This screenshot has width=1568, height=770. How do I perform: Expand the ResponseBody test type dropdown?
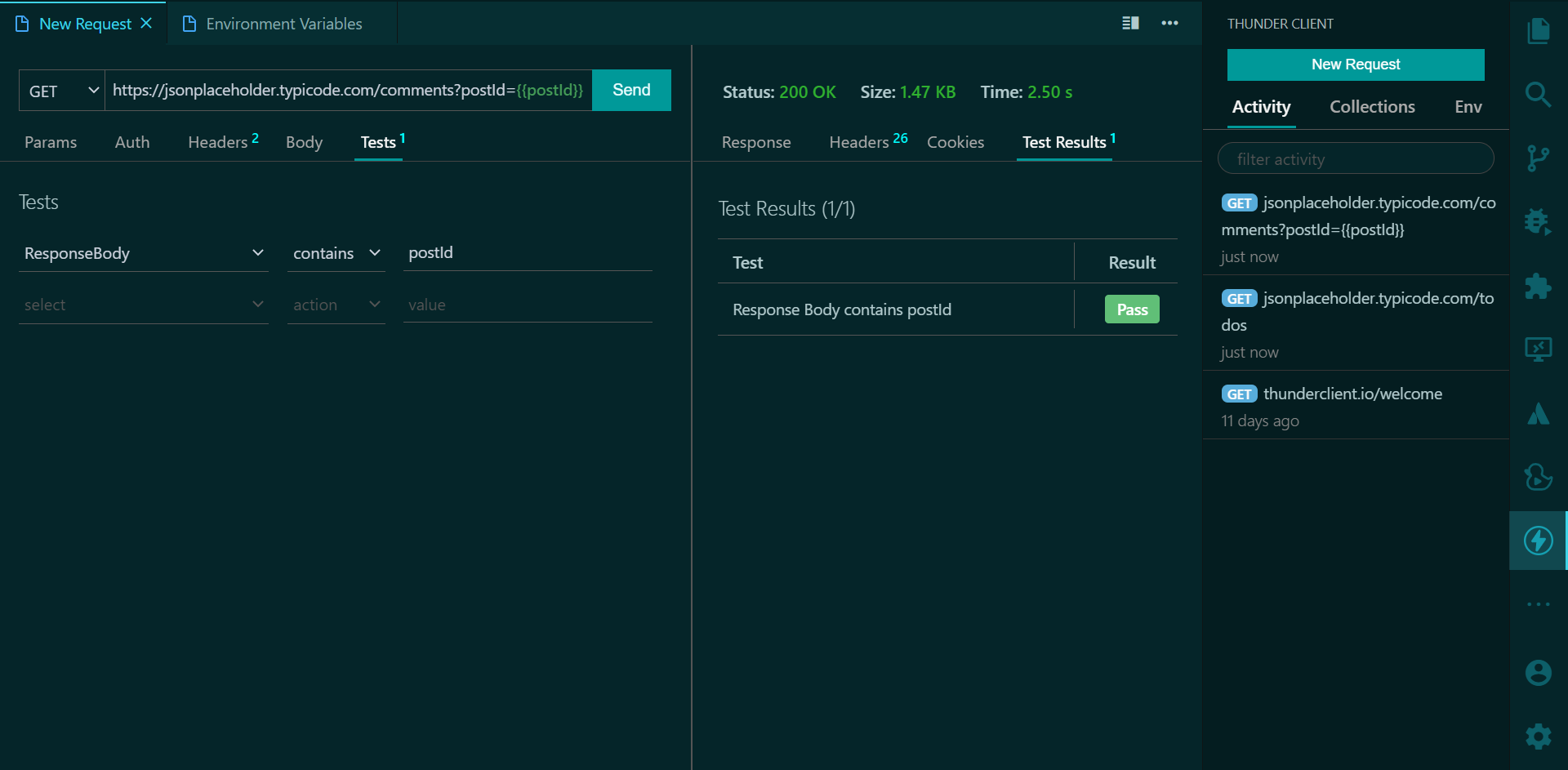144,253
